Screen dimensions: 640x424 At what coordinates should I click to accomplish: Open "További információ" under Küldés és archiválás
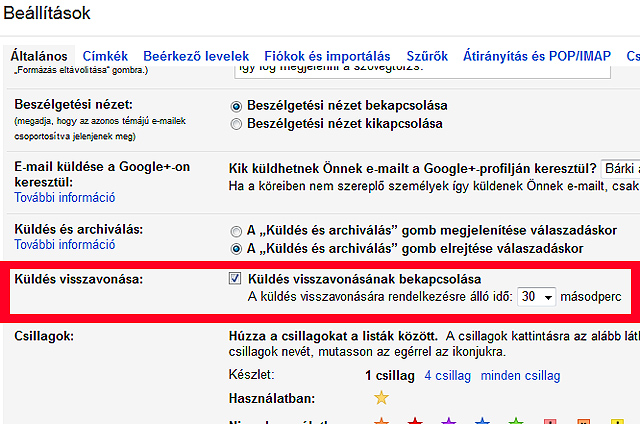point(64,244)
